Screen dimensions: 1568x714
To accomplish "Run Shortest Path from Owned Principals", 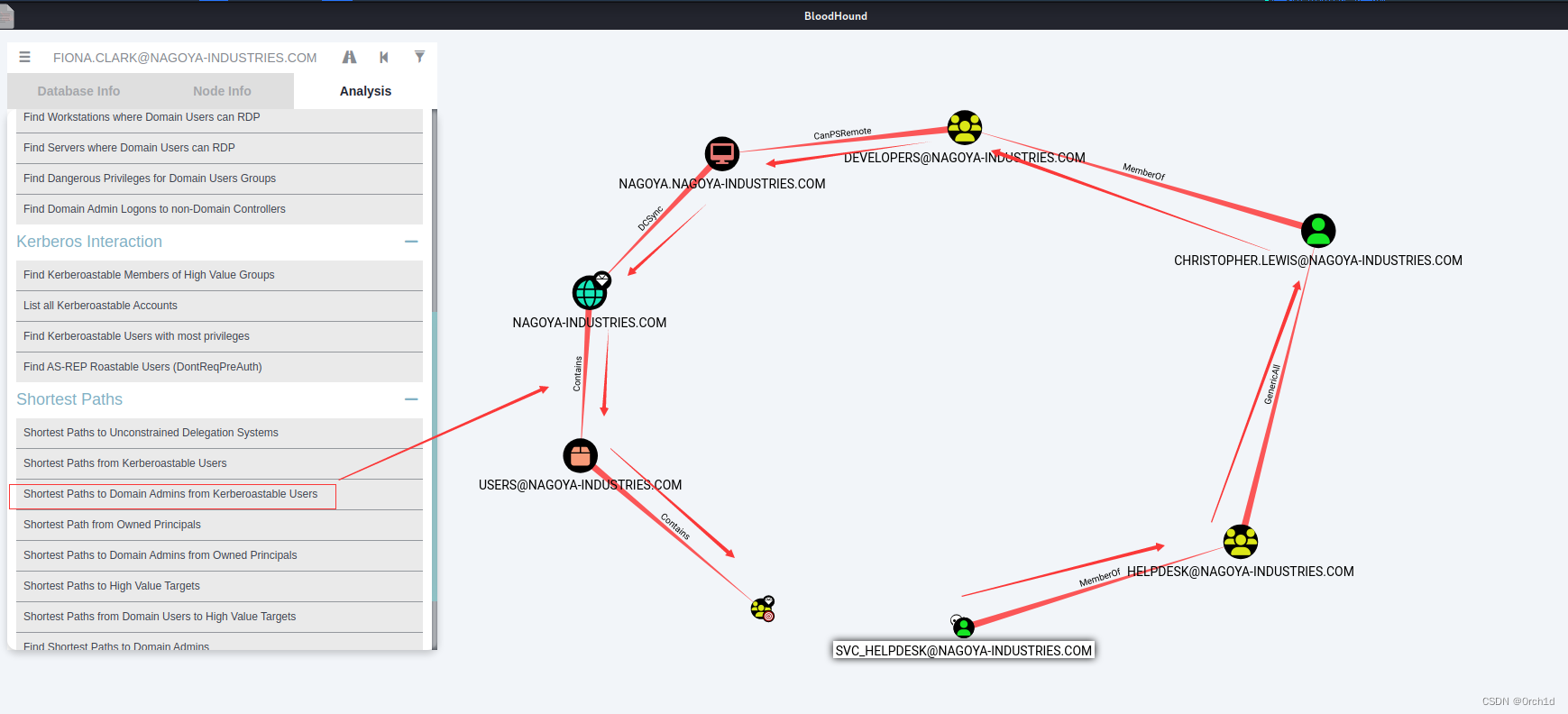I will pyautogui.click(x=219, y=525).
